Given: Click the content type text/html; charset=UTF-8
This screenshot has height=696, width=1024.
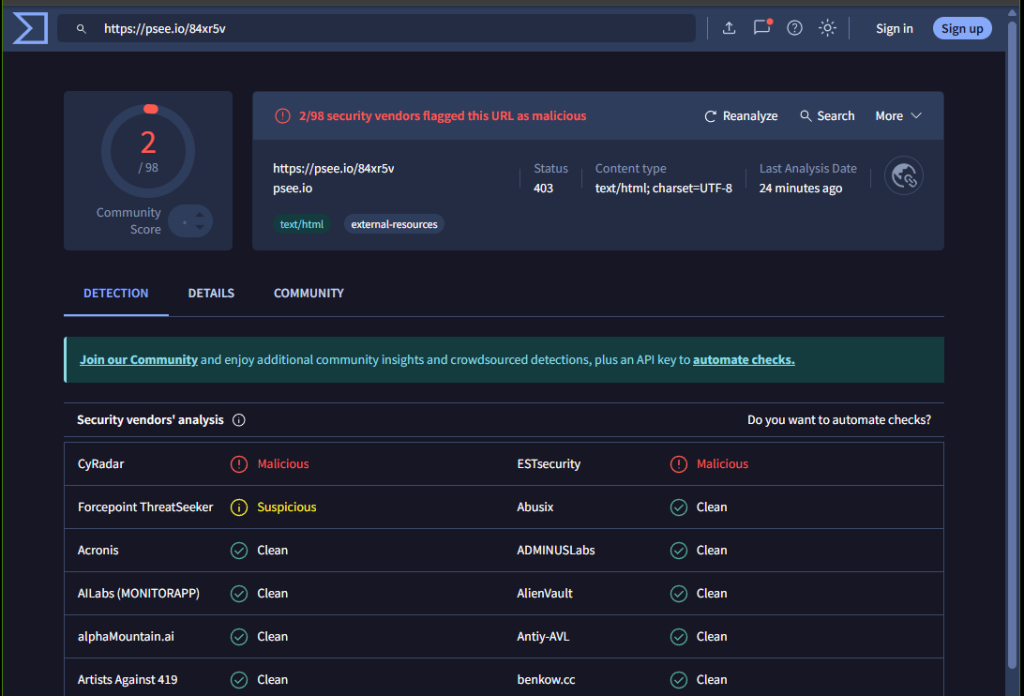Looking at the screenshot, I should coord(664,188).
